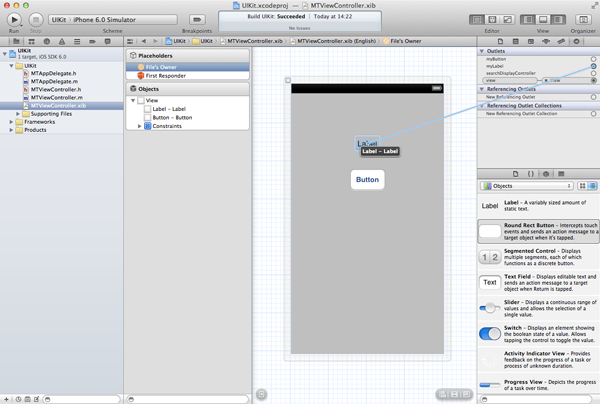
Task: Show the Debug navigator
Action: click(77, 41)
